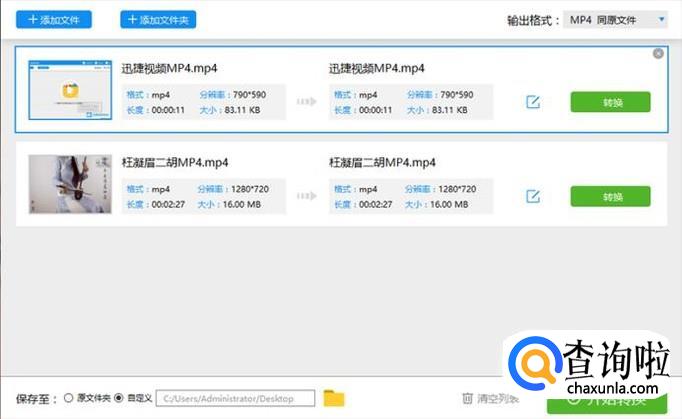Browse output folder via folder icon
The height and width of the screenshot is (419, 682).
(334, 398)
